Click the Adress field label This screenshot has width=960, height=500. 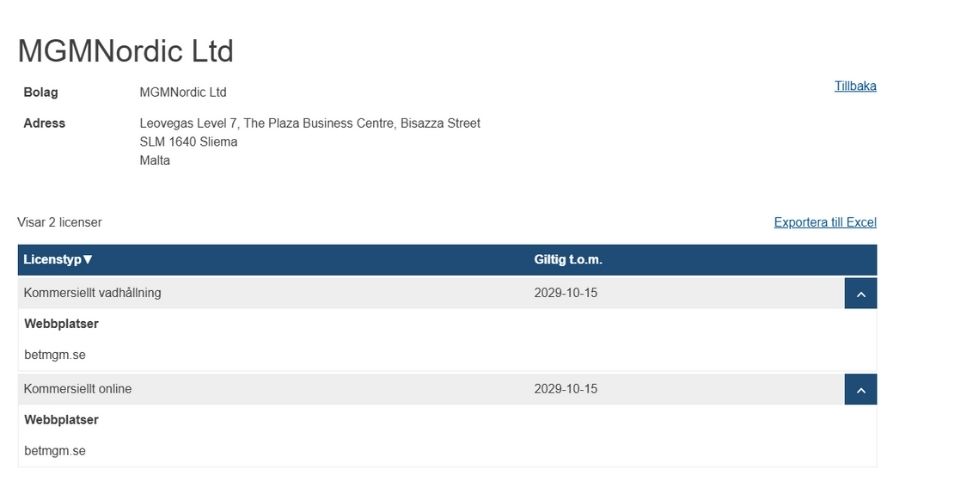tap(44, 123)
